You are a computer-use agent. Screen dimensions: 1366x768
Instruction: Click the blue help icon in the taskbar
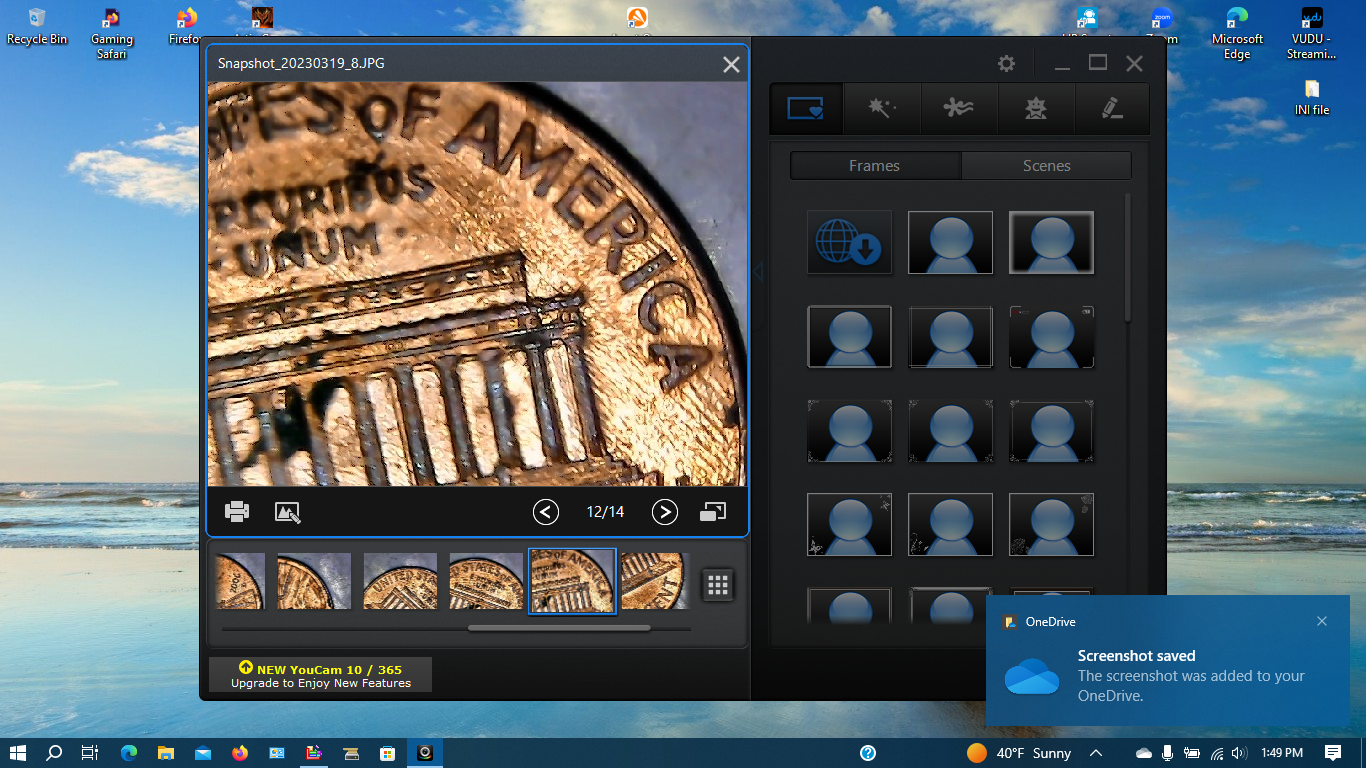point(868,753)
